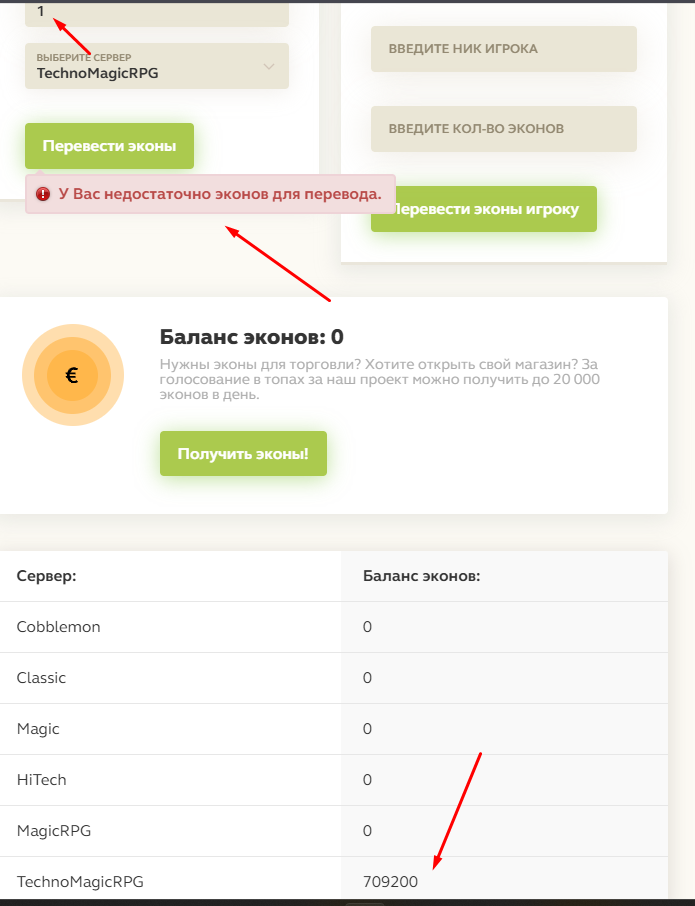
Task: Click the red error icon in alert
Action: pyautogui.click(x=43, y=194)
